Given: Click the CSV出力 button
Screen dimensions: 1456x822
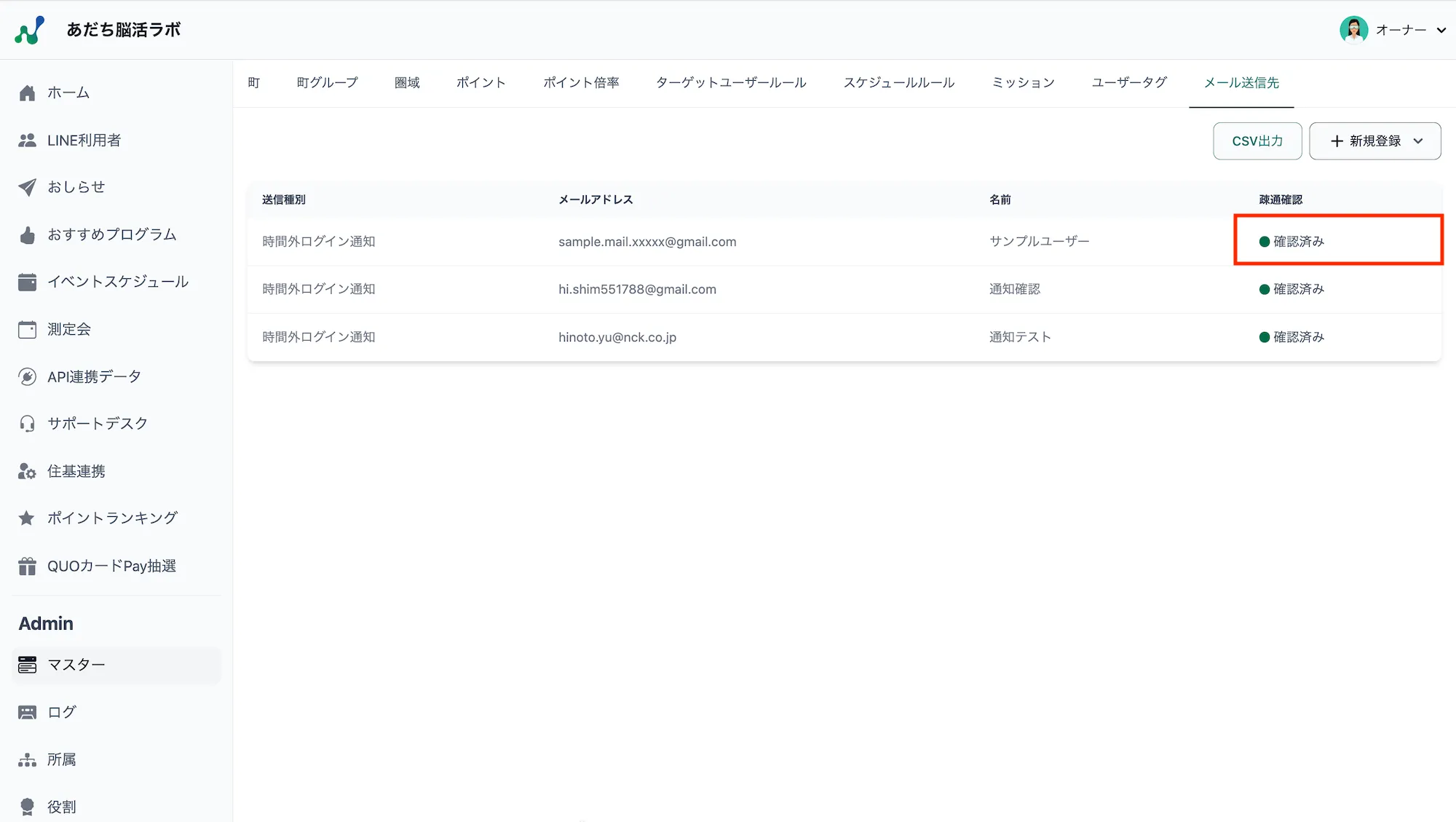Looking at the screenshot, I should (x=1257, y=141).
